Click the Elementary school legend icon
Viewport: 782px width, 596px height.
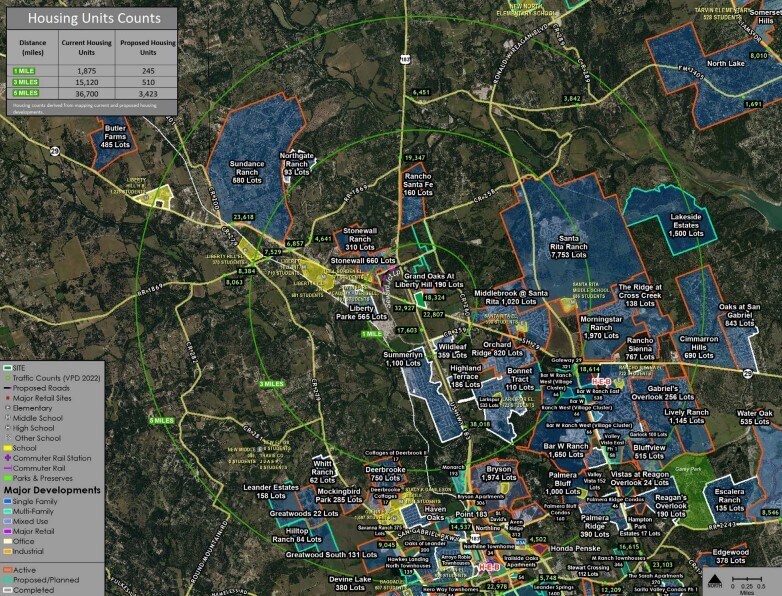(x=8, y=408)
